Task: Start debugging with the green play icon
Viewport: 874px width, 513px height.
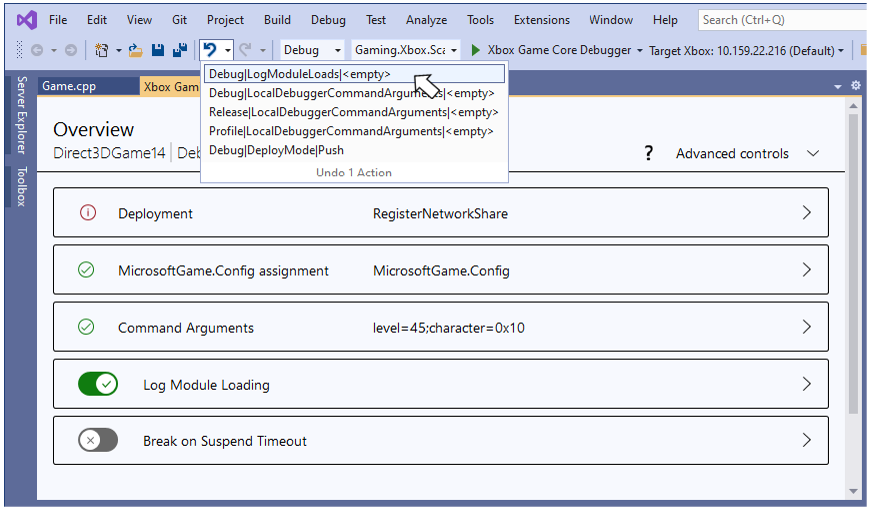Action: (475, 50)
